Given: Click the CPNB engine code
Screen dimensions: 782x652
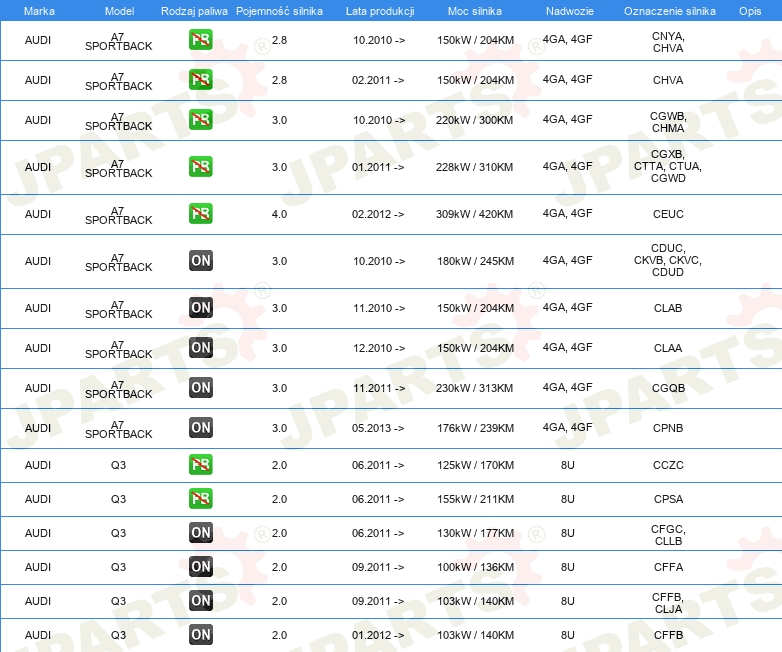Looking at the screenshot, I should pyautogui.click(x=668, y=428).
